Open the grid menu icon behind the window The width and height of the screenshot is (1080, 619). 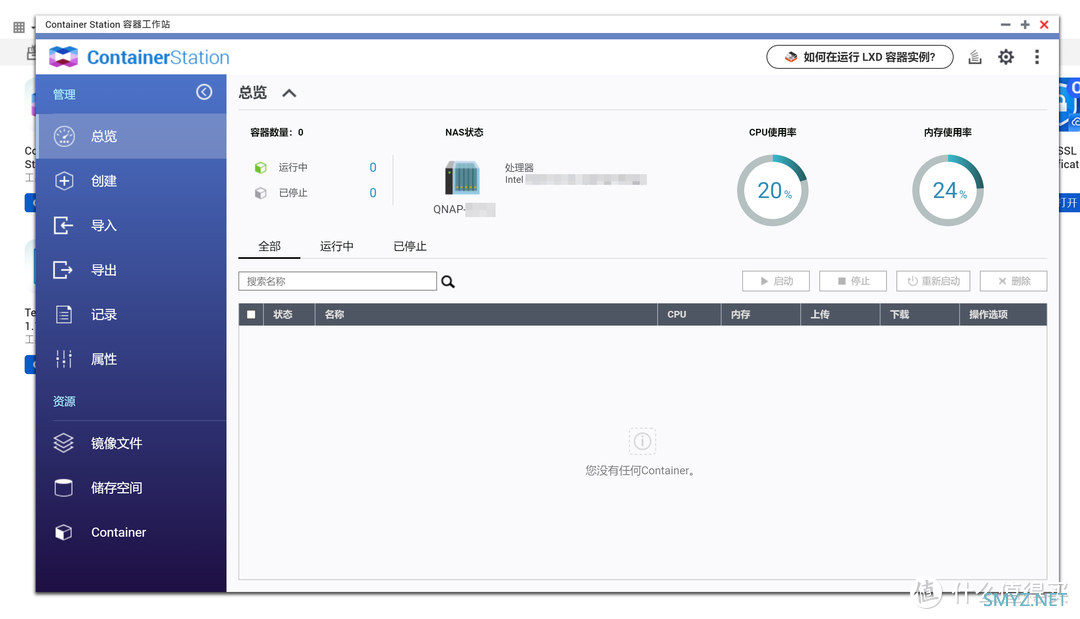click(19, 28)
